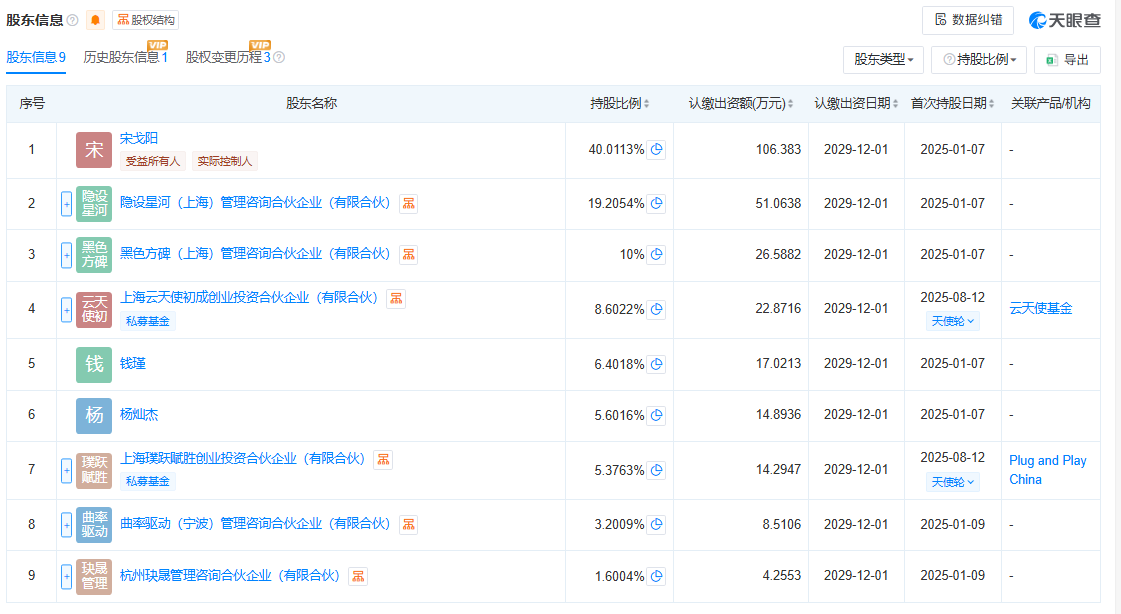1121x614 pixels.
Task: Expand row 2 隐设星河 with plus toggle
Action: pyautogui.click(x=66, y=204)
